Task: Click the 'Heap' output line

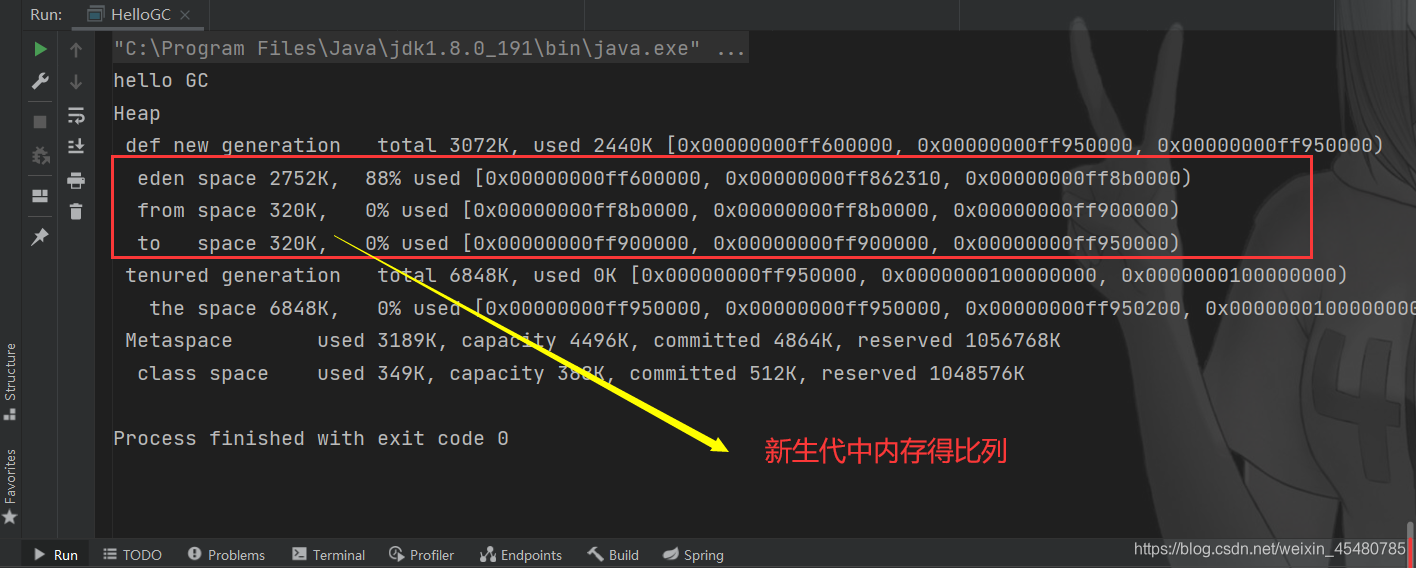Action: [x=137, y=113]
